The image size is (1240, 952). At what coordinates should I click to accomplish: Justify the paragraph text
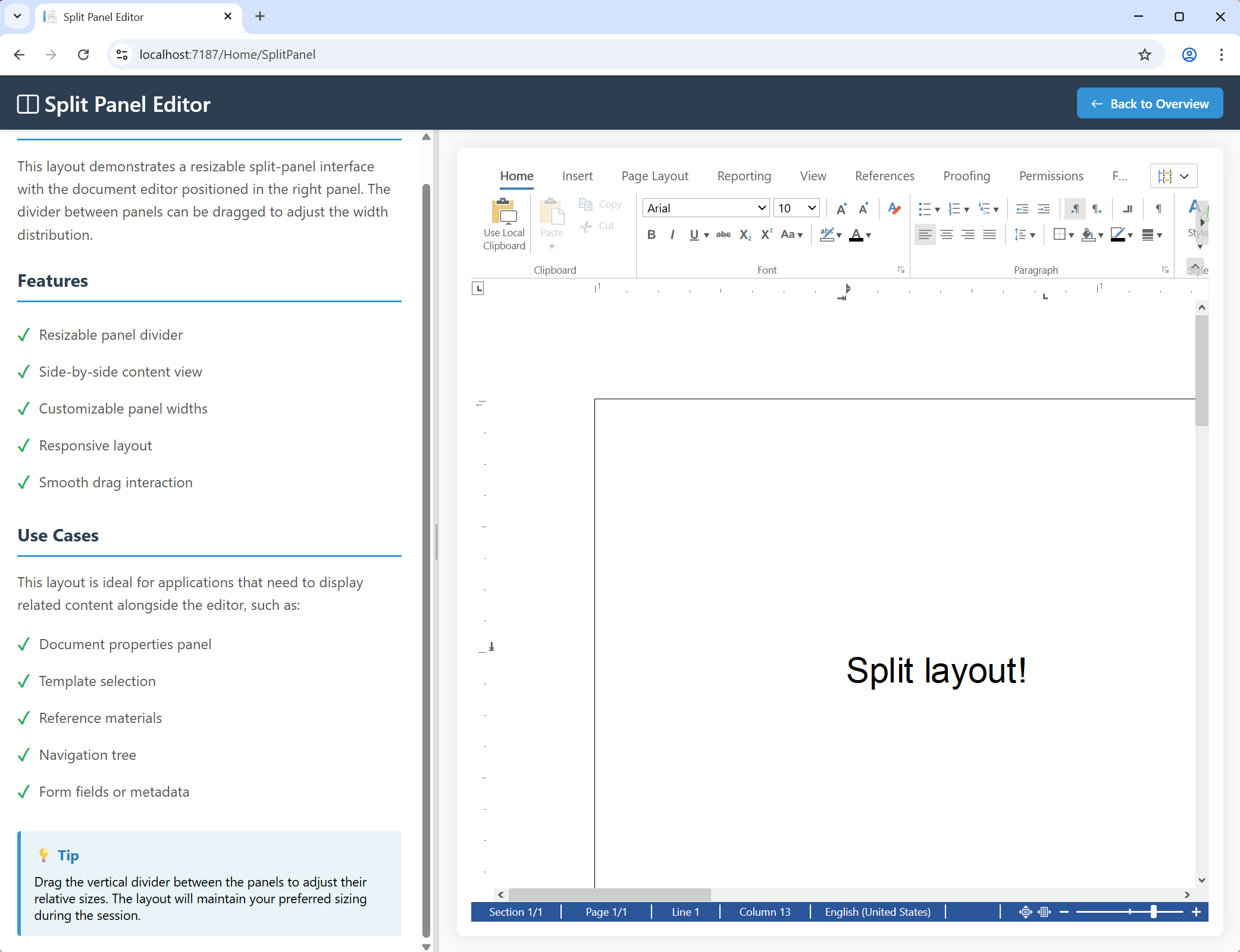[x=989, y=234]
